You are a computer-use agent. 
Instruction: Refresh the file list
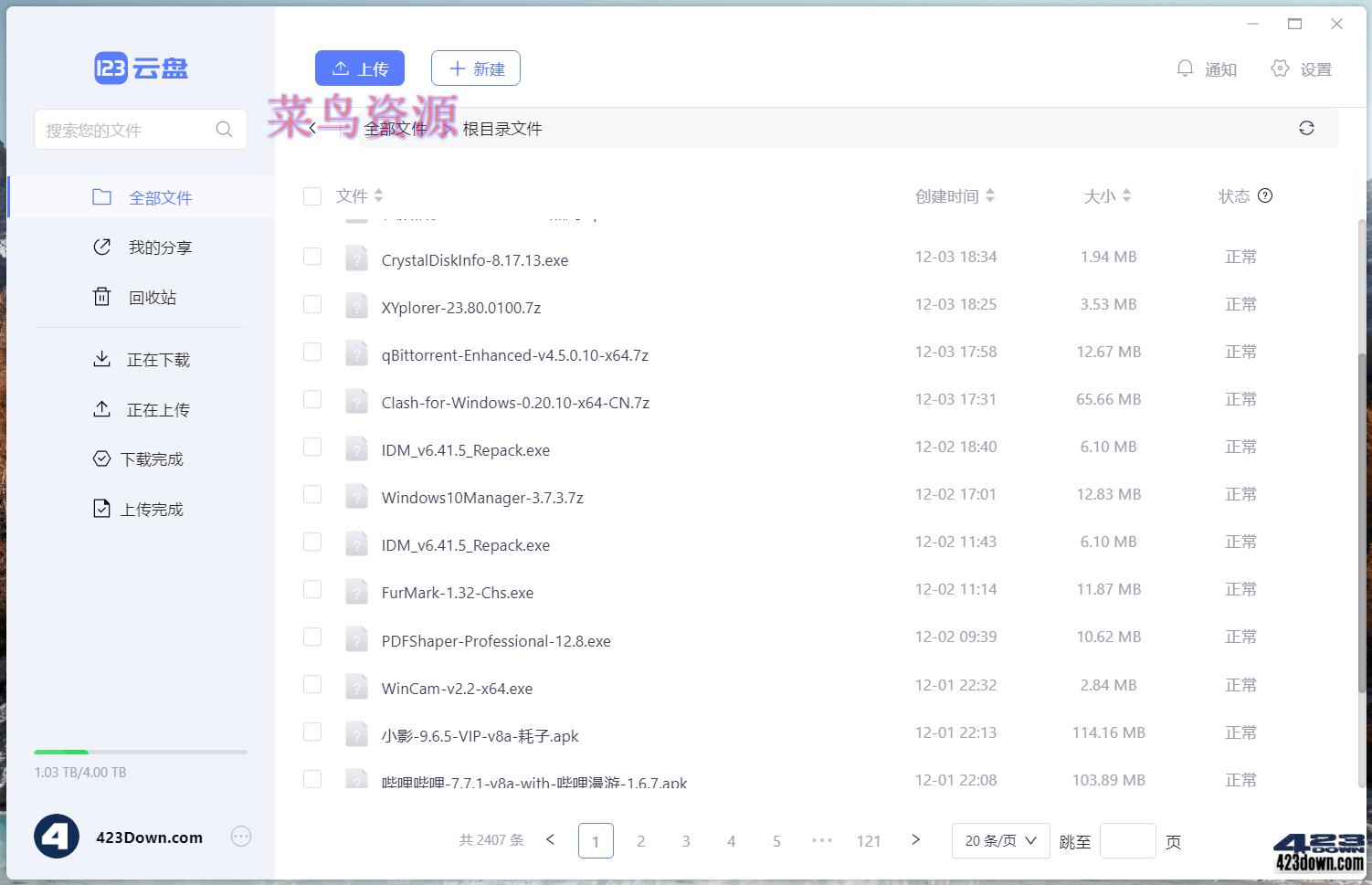[1306, 128]
